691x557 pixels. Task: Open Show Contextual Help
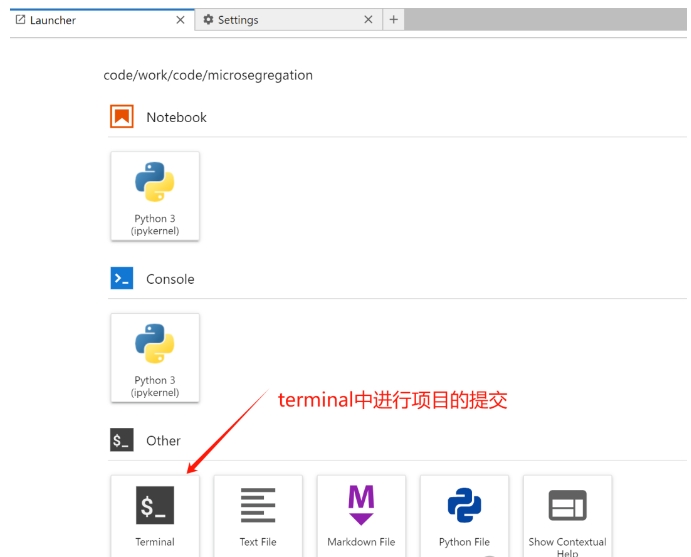[567, 514]
